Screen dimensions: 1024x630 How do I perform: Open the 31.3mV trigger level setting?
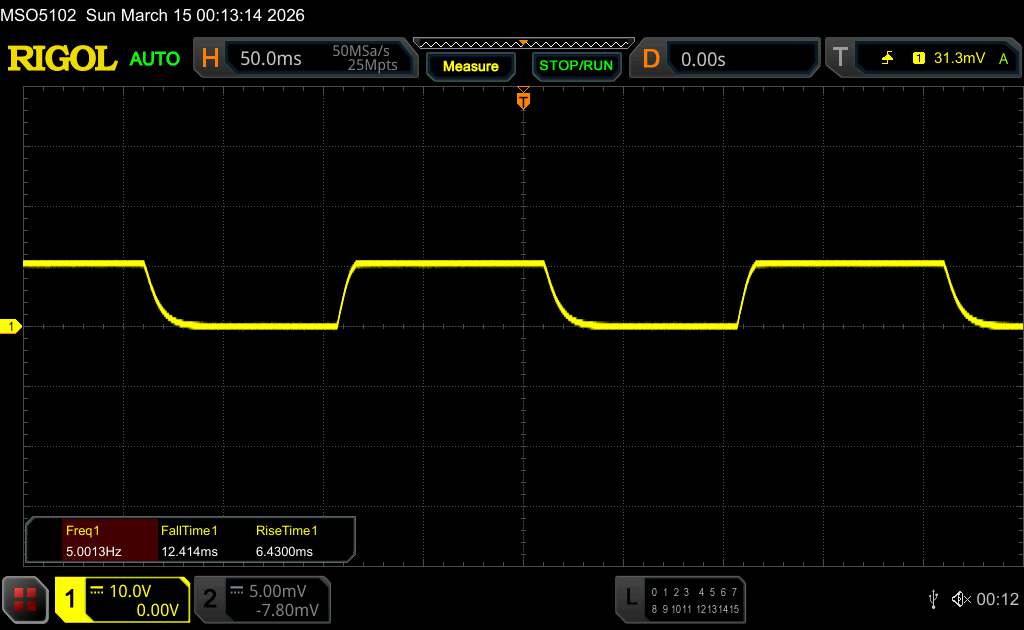click(x=959, y=59)
